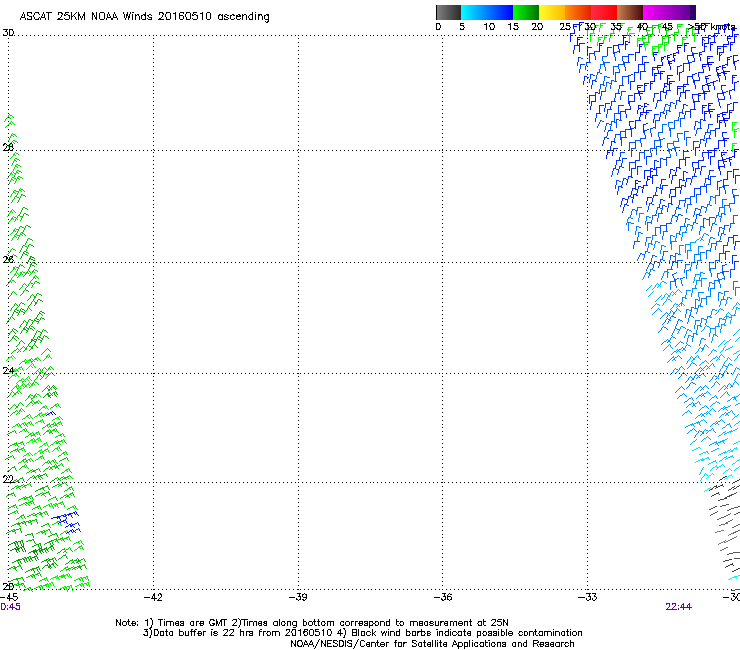
Task: Pick the cyan-to-blue 5–15 knot legend band
Action: pyautogui.click(x=487, y=12)
